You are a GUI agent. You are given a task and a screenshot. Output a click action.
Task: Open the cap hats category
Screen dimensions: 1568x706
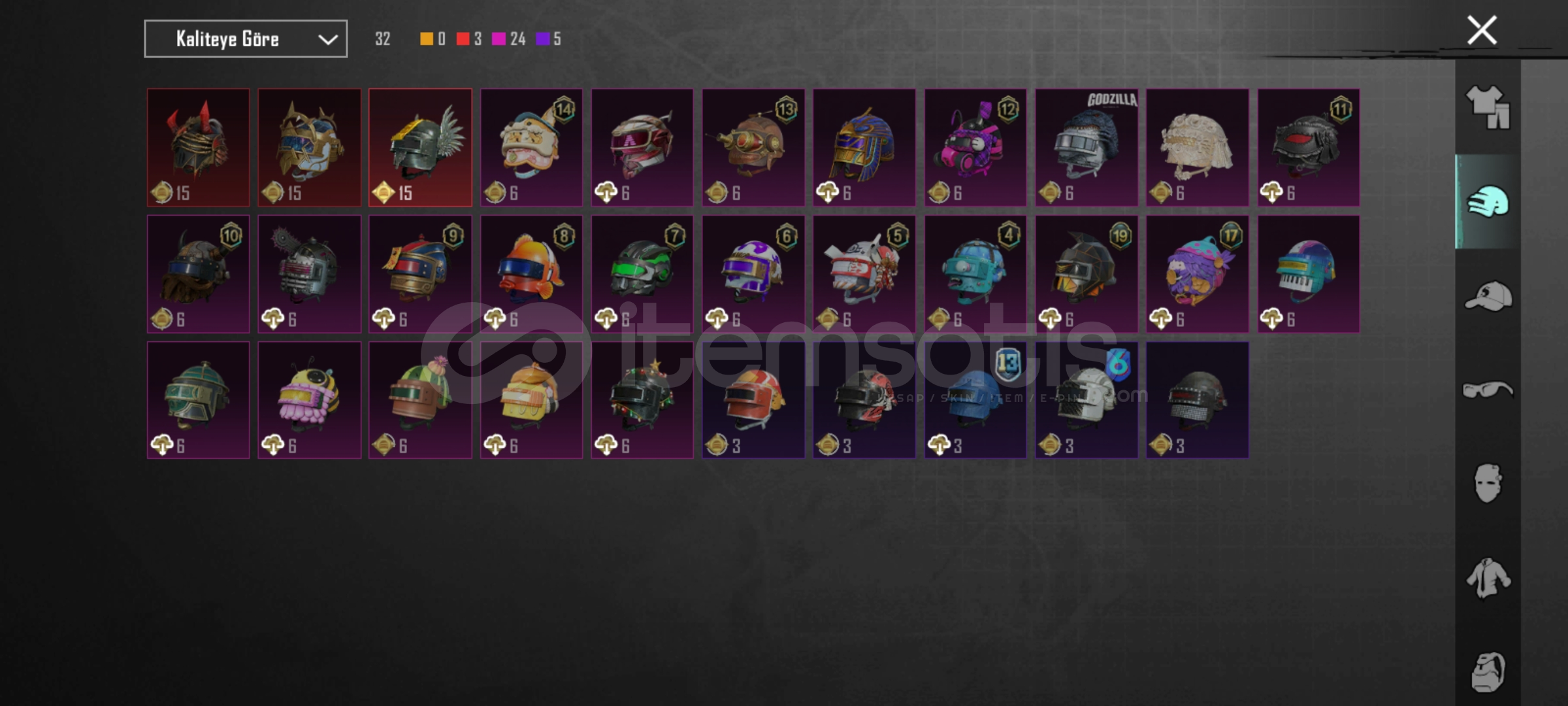[x=1488, y=296]
